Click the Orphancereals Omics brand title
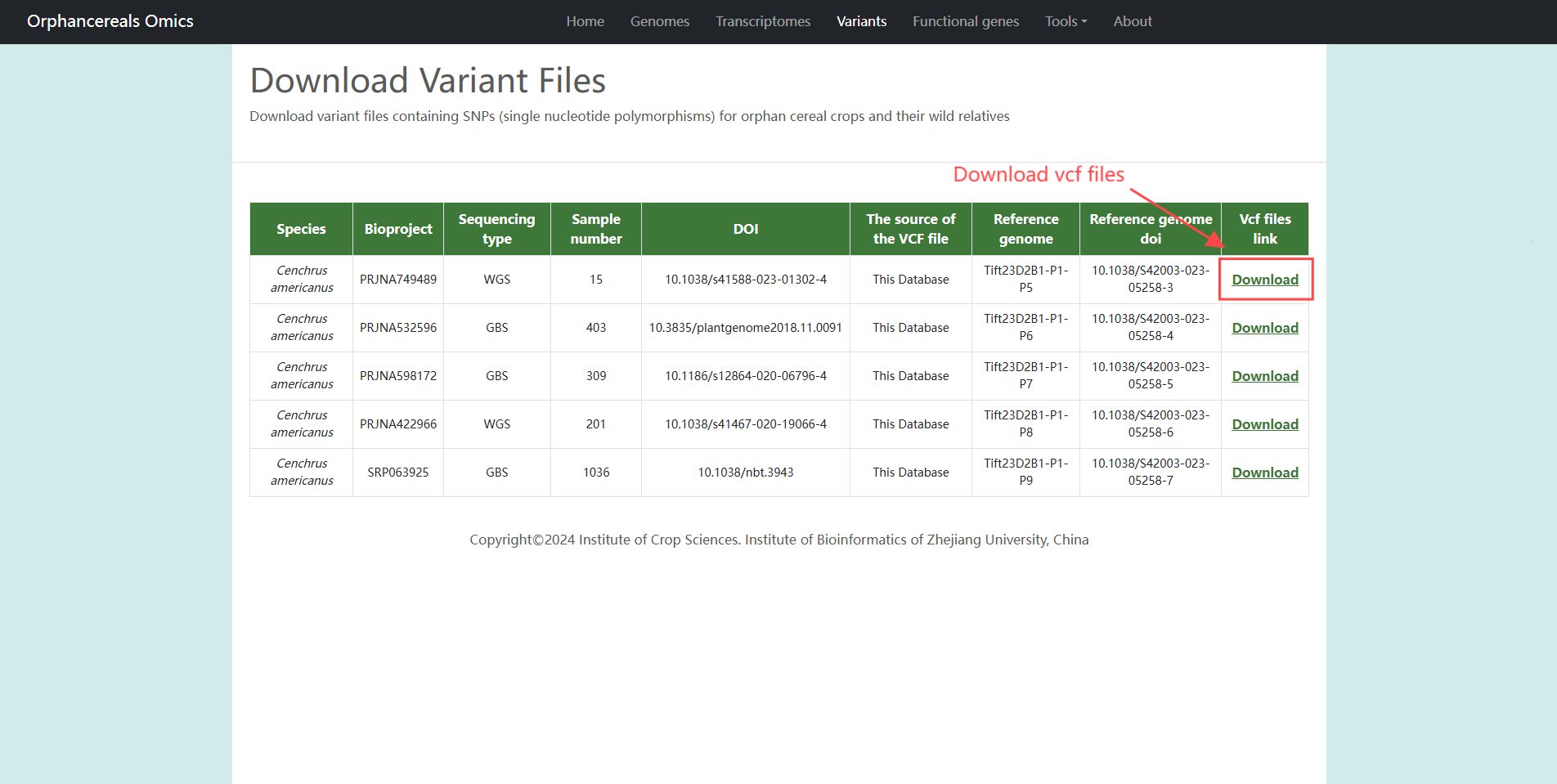1557x784 pixels. point(110,21)
